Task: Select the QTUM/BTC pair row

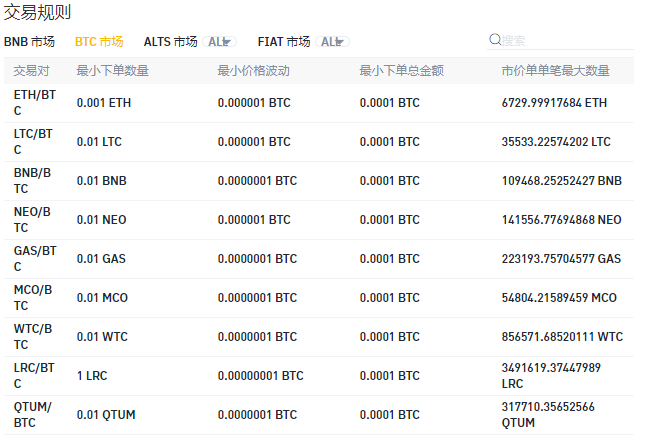Action: pos(35,415)
